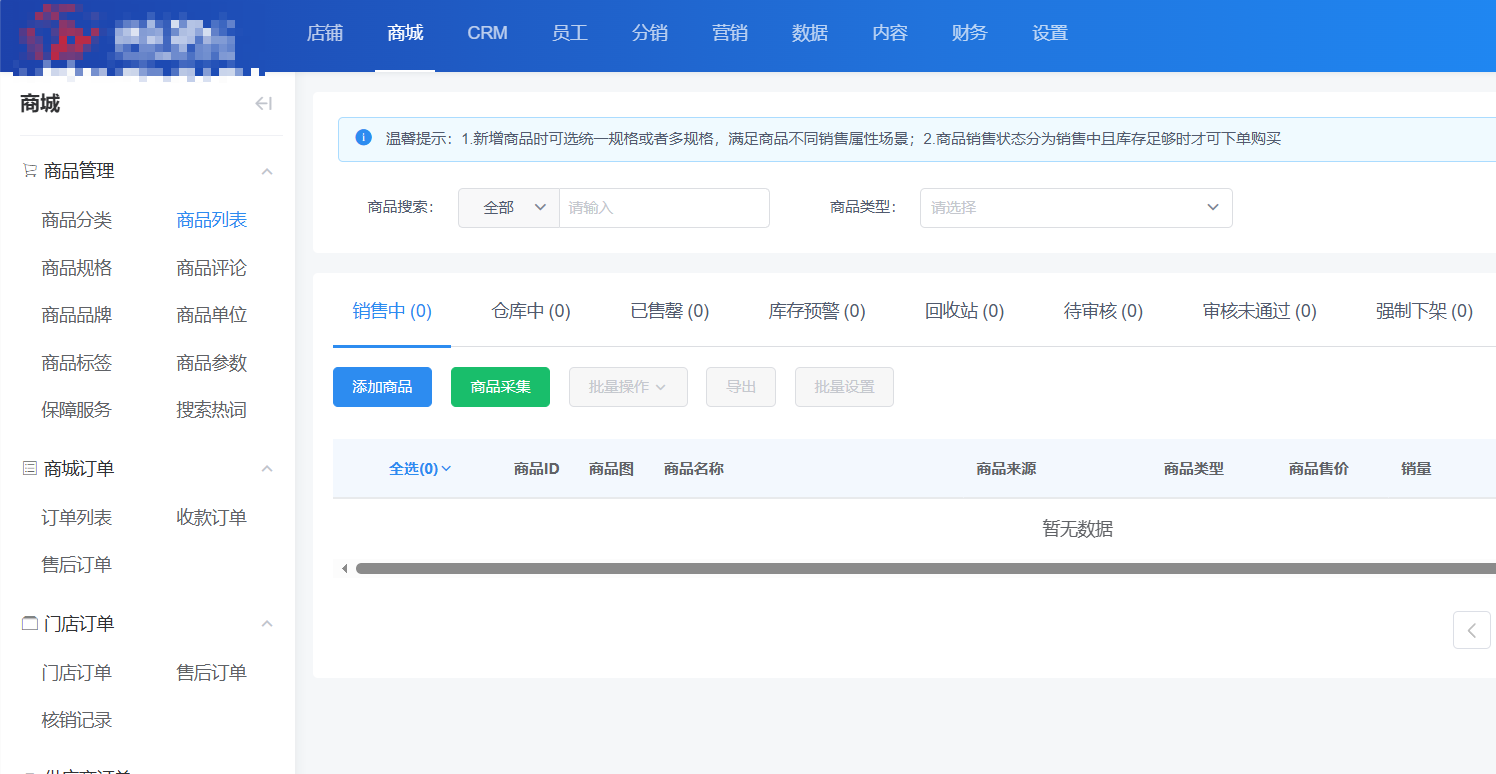The height and width of the screenshot is (774, 1496).
Task: Click the blue info icon in the tip banner
Action: tap(364, 138)
